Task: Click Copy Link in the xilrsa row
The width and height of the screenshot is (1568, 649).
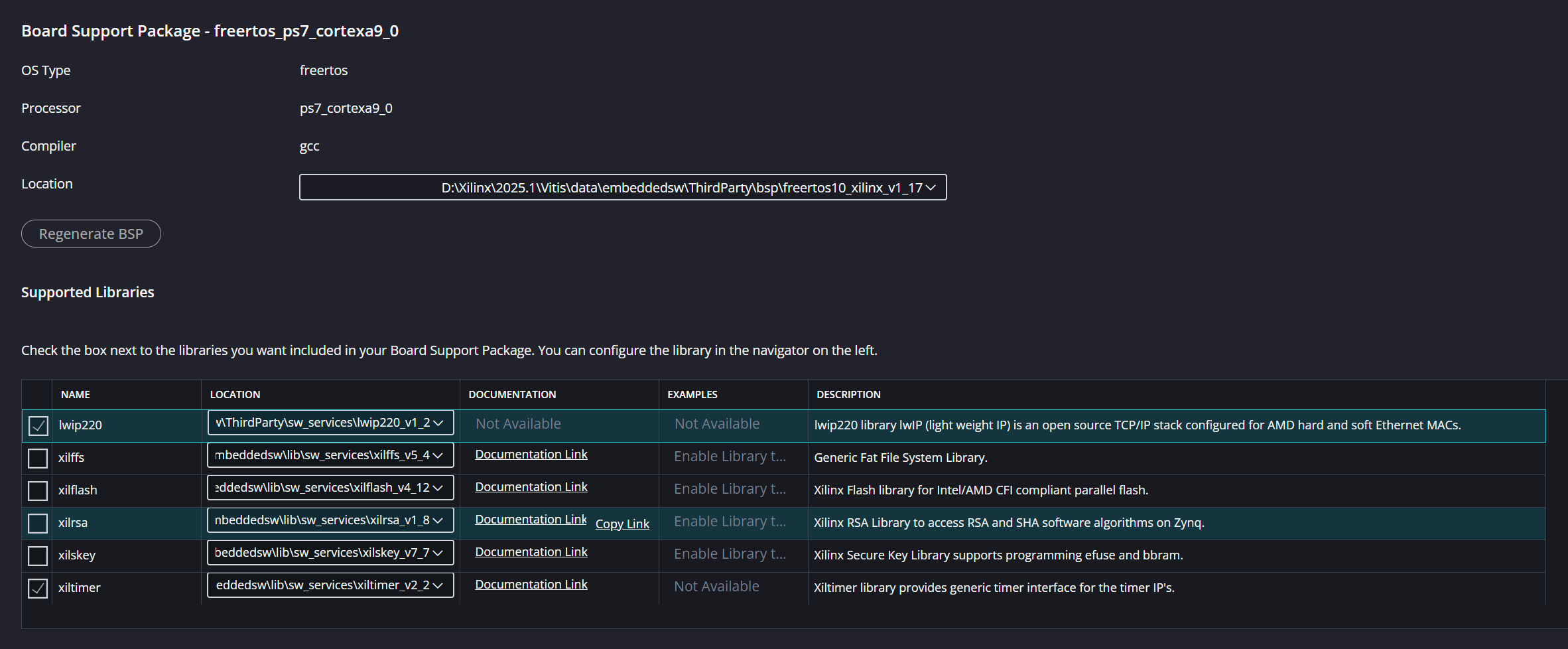Action: click(622, 524)
